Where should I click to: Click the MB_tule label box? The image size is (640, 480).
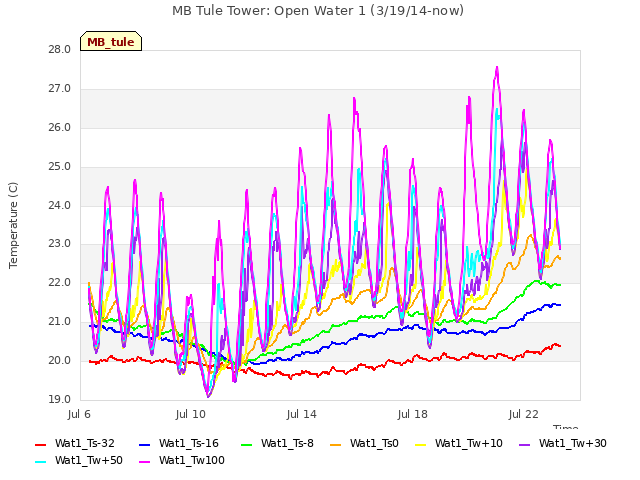click(x=111, y=41)
